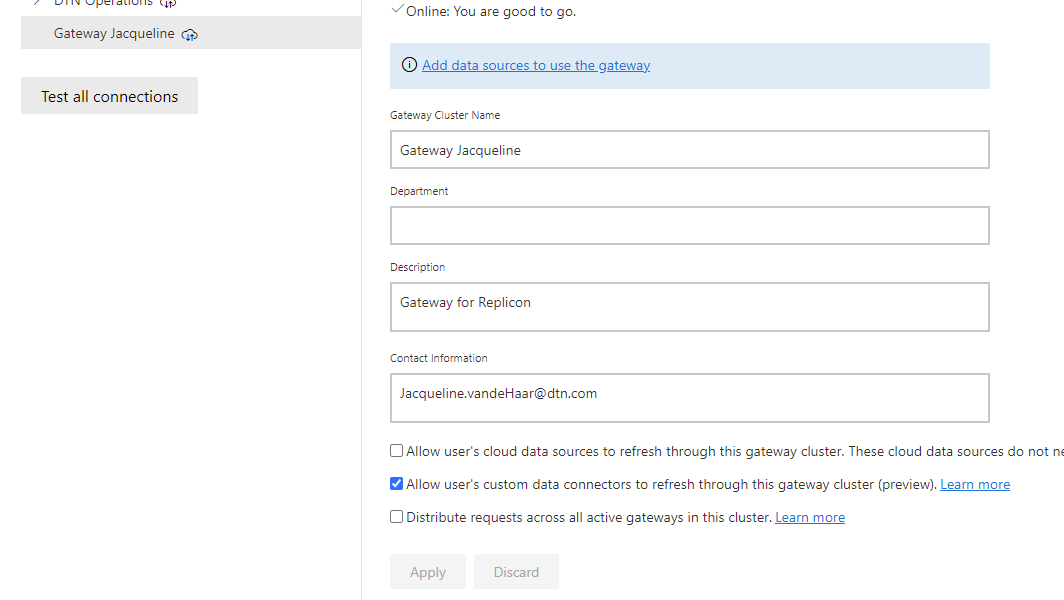The width and height of the screenshot is (1064, 600).
Task: Edit the Description field containing Gateway for Replicon
Action: 689,307
